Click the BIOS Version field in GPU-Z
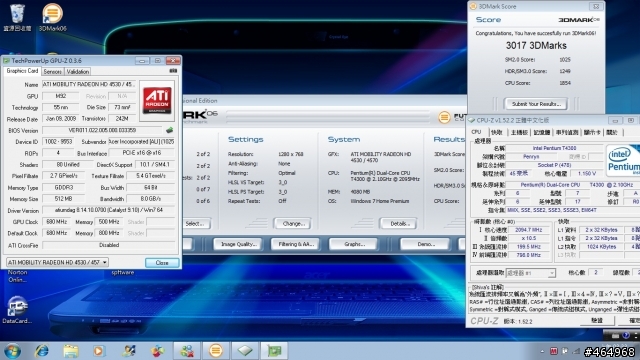 coord(102,131)
